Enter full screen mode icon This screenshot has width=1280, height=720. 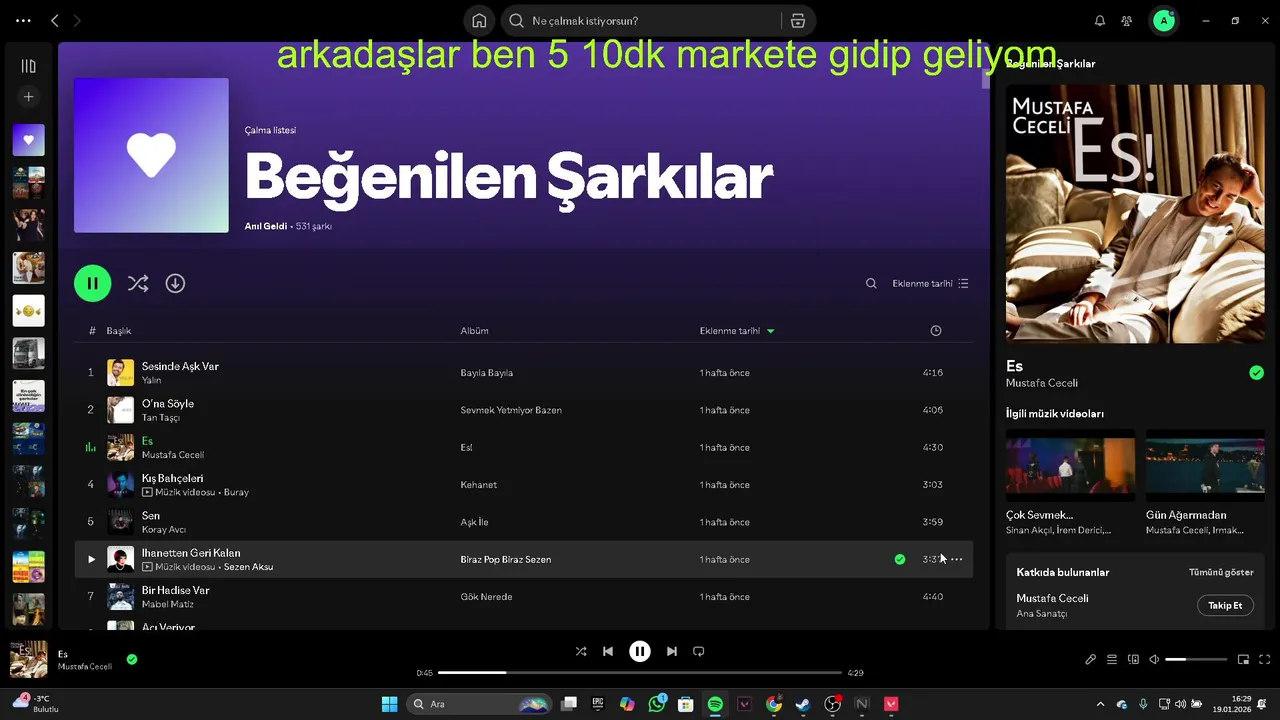coord(1265,659)
